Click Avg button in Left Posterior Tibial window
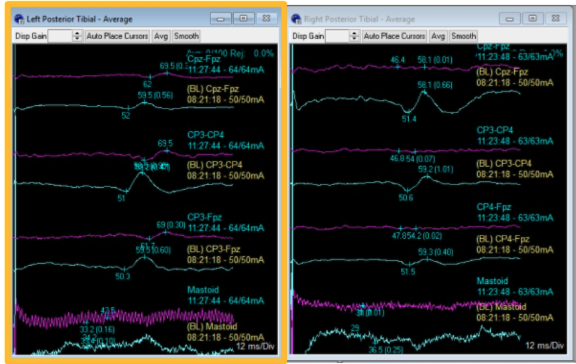576x364 pixels. [161, 36]
